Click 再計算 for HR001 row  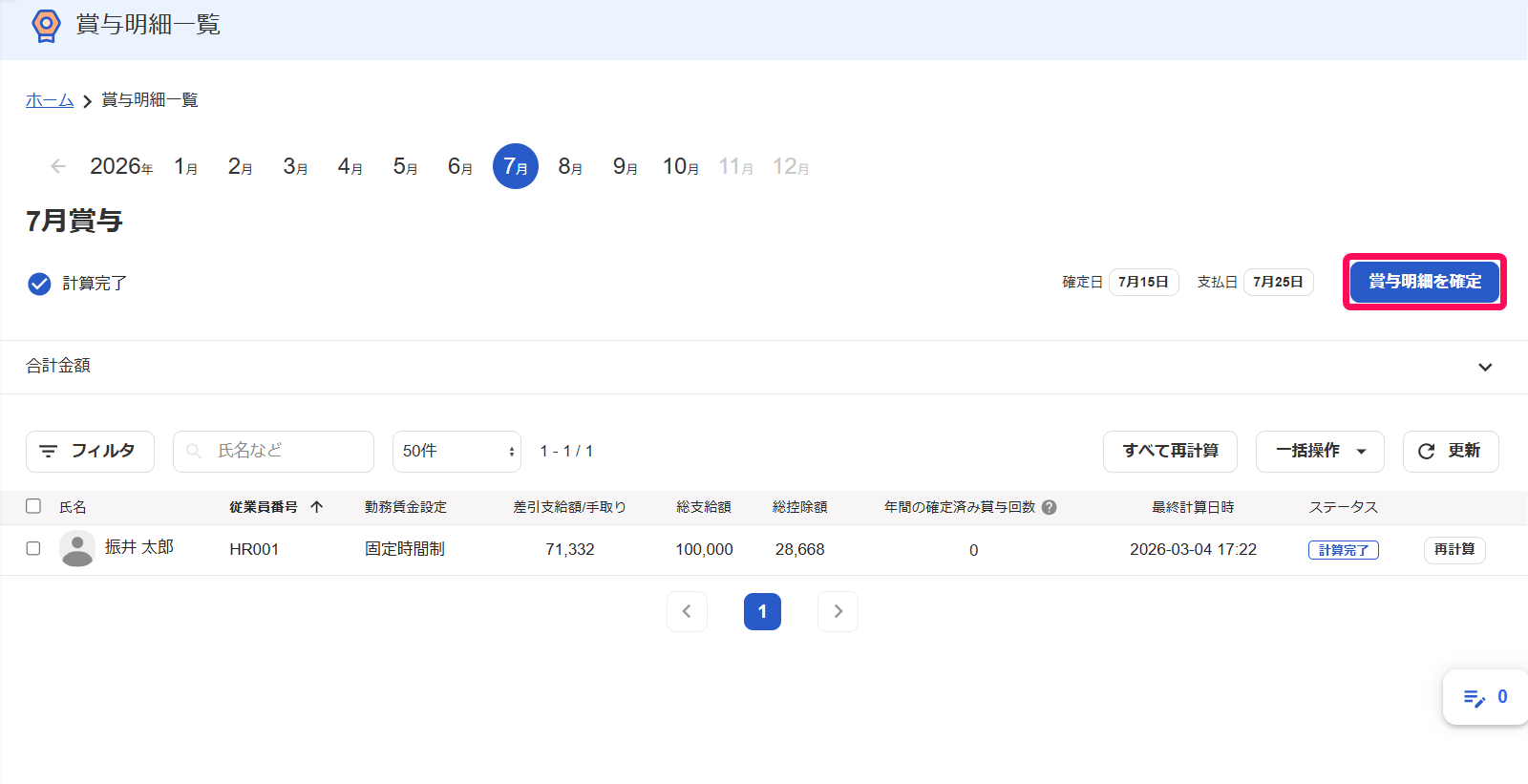1454,550
